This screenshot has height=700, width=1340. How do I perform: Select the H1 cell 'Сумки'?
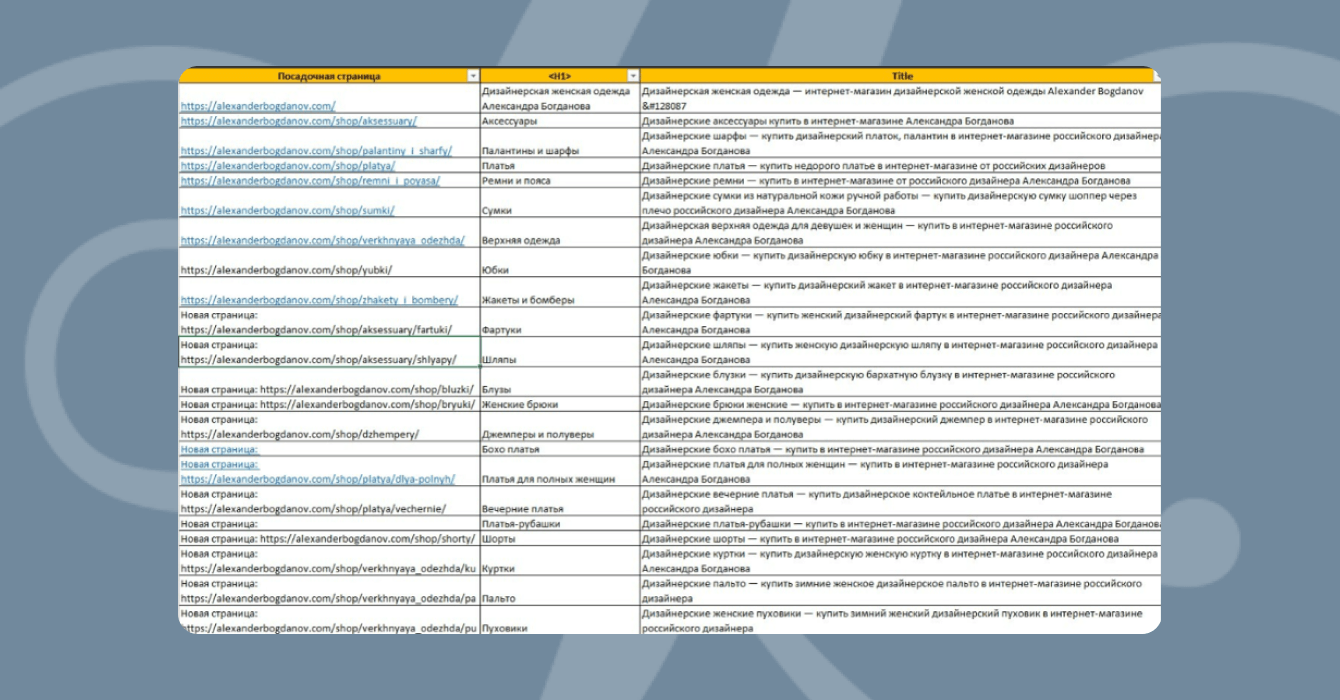560,203
